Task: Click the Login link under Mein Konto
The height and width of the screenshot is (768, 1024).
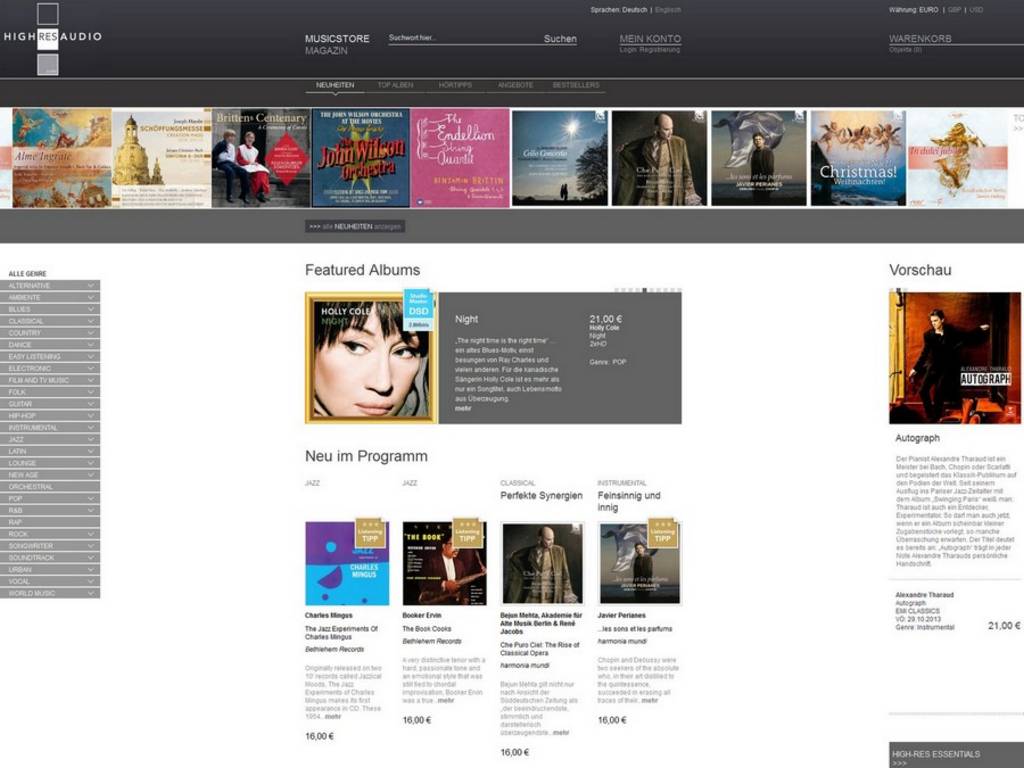Action: click(628, 50)
